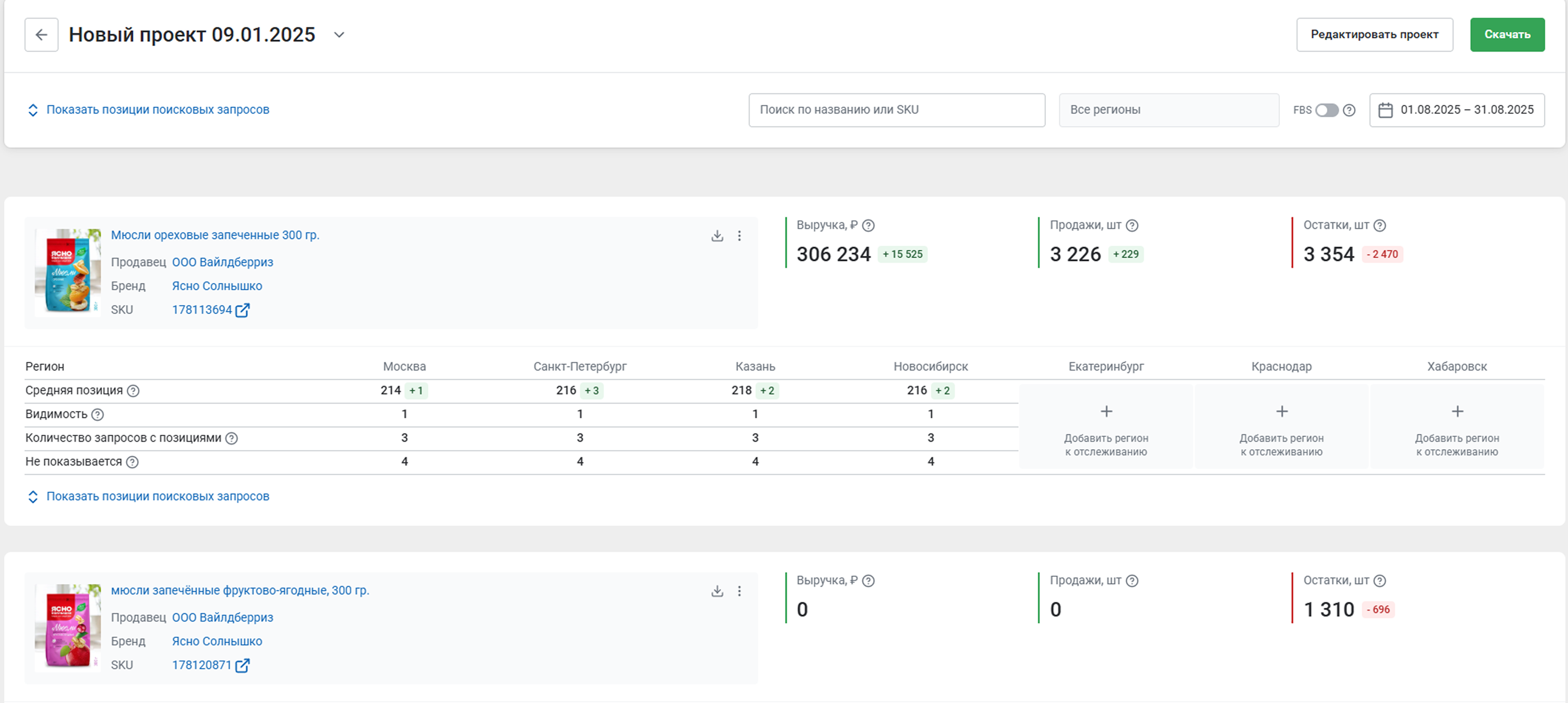Download data for Мюсли ореховые product
This screenshot has width=1568, height=703.
pyautogui.click(x=717, y=236)
